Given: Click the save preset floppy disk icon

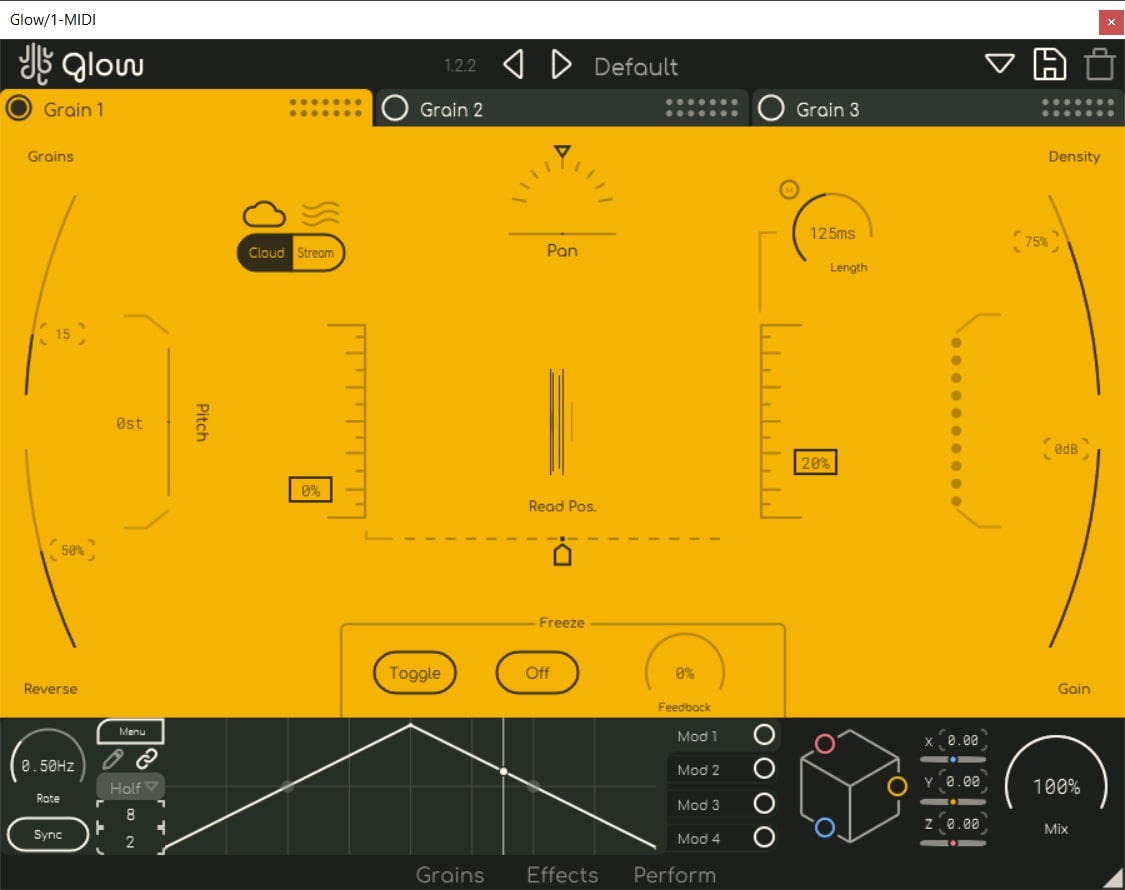Looking at the screenshot, I should [x=1049, y=65].
